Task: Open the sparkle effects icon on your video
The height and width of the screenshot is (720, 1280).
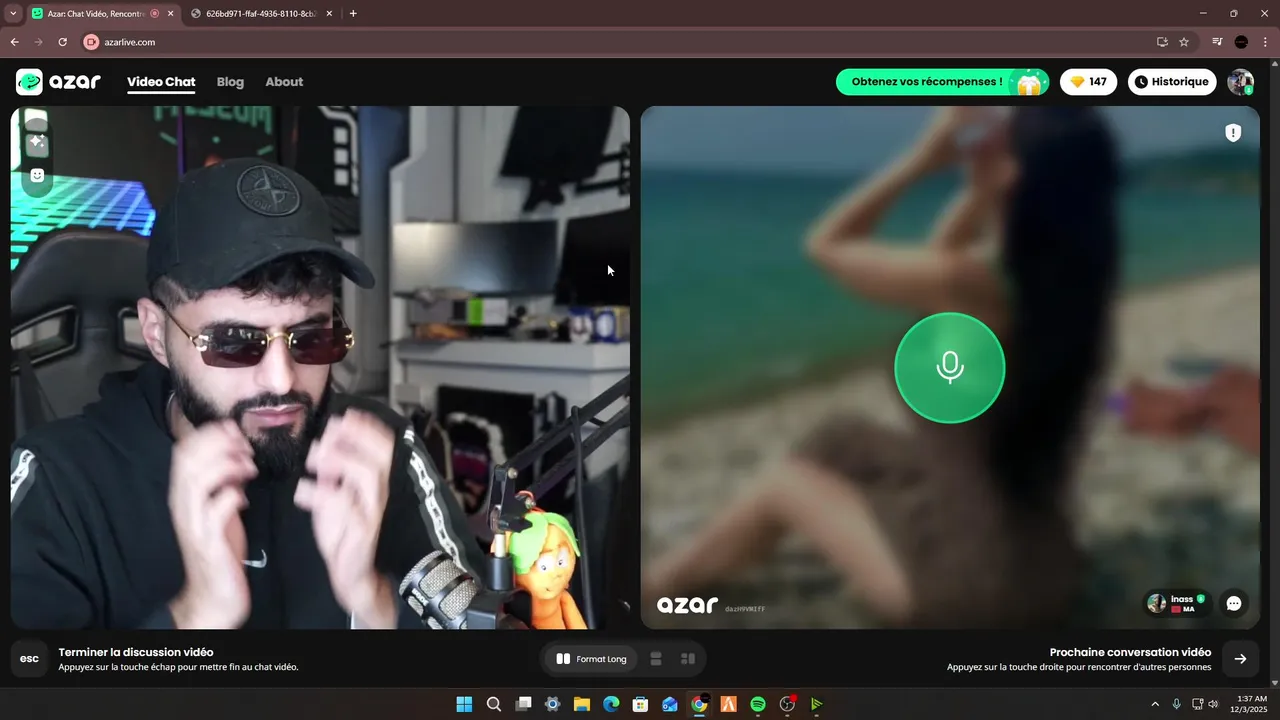Action: pyautogui.click(x=37, y=143)
